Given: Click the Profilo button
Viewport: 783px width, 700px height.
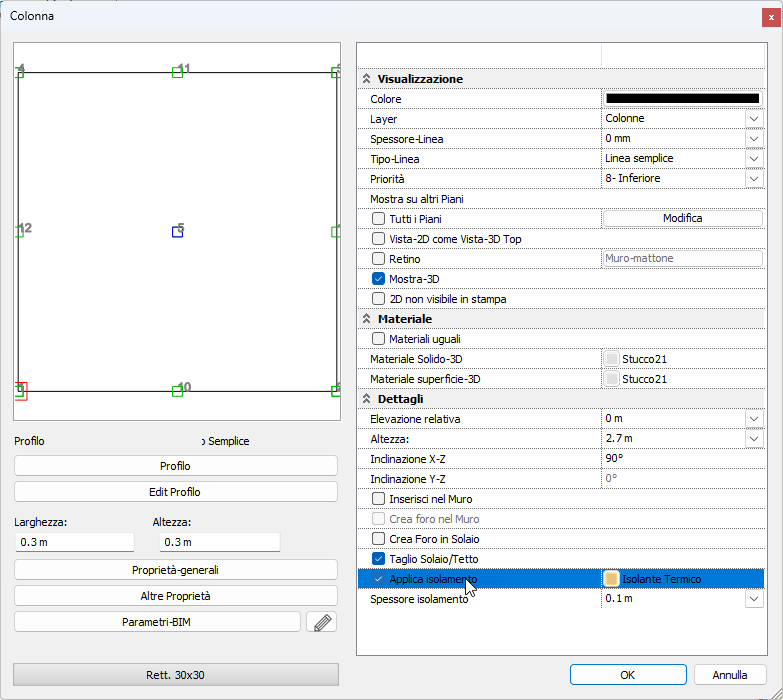Looking at the screenshot, I should coord(176,466).
